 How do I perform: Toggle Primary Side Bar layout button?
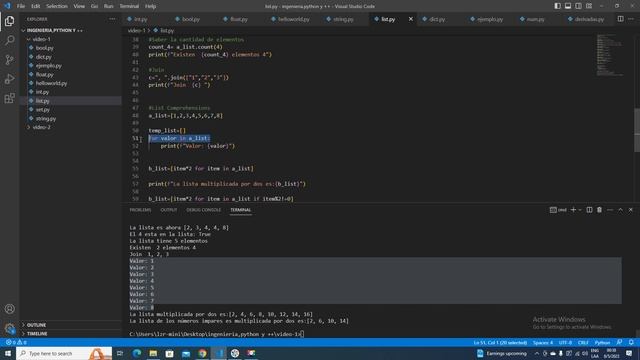[558, 6]
